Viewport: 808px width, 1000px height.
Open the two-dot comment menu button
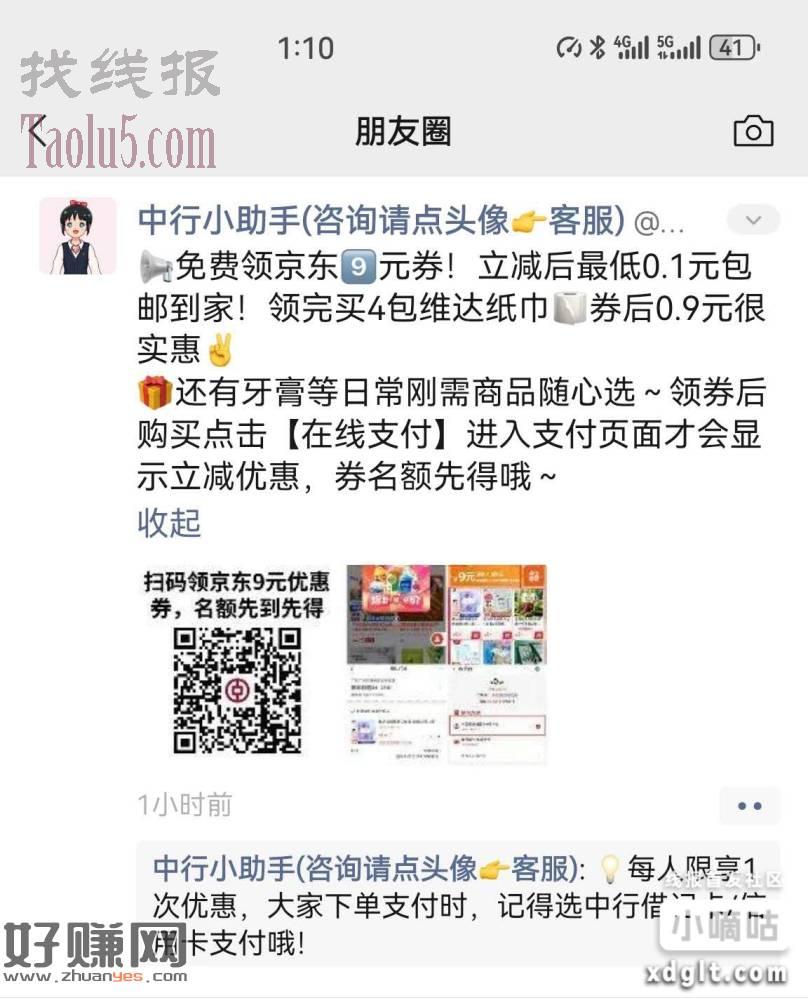pos(749,805)
